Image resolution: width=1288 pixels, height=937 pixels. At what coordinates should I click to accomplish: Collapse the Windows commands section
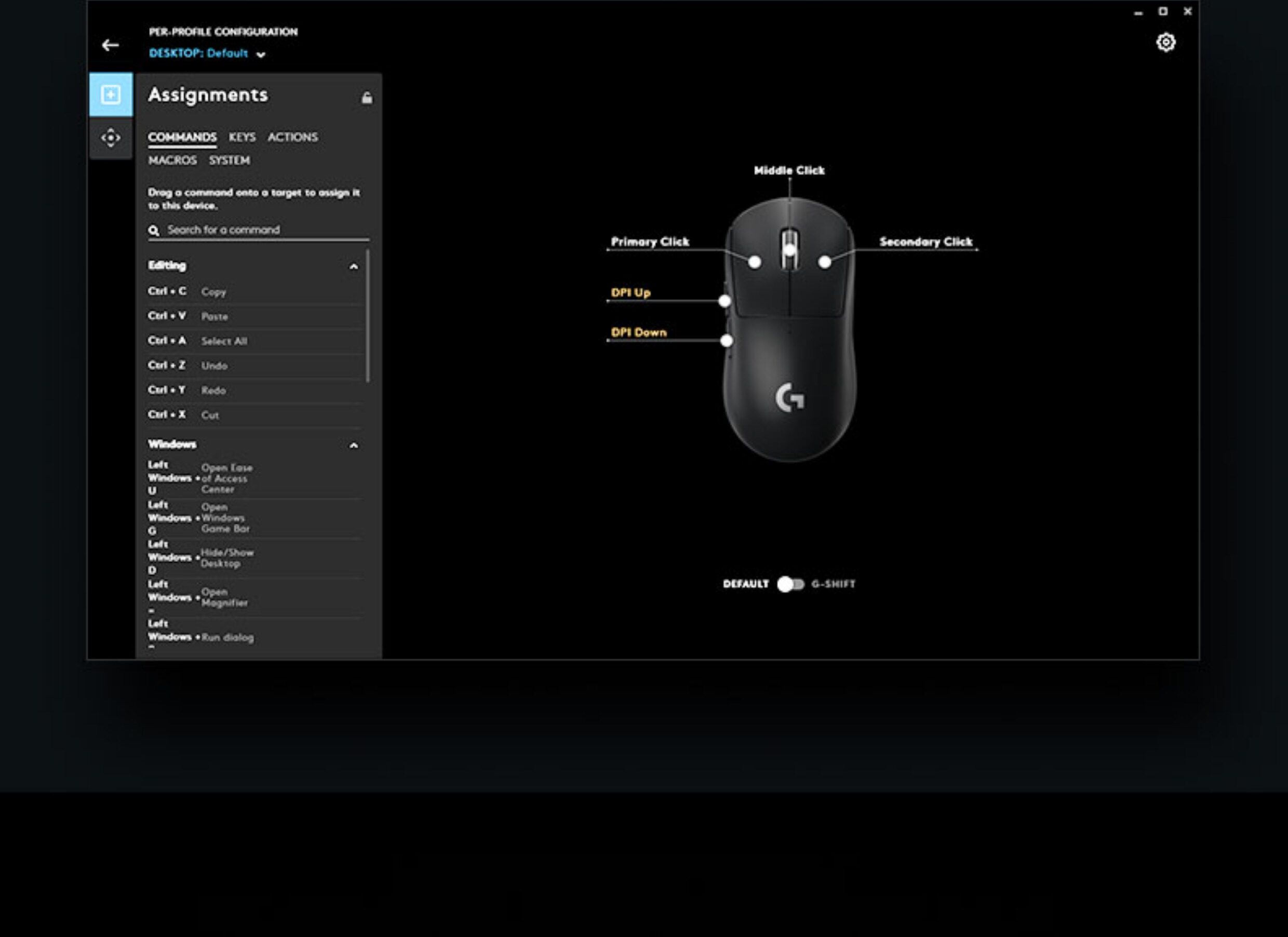tap(353, 446)
